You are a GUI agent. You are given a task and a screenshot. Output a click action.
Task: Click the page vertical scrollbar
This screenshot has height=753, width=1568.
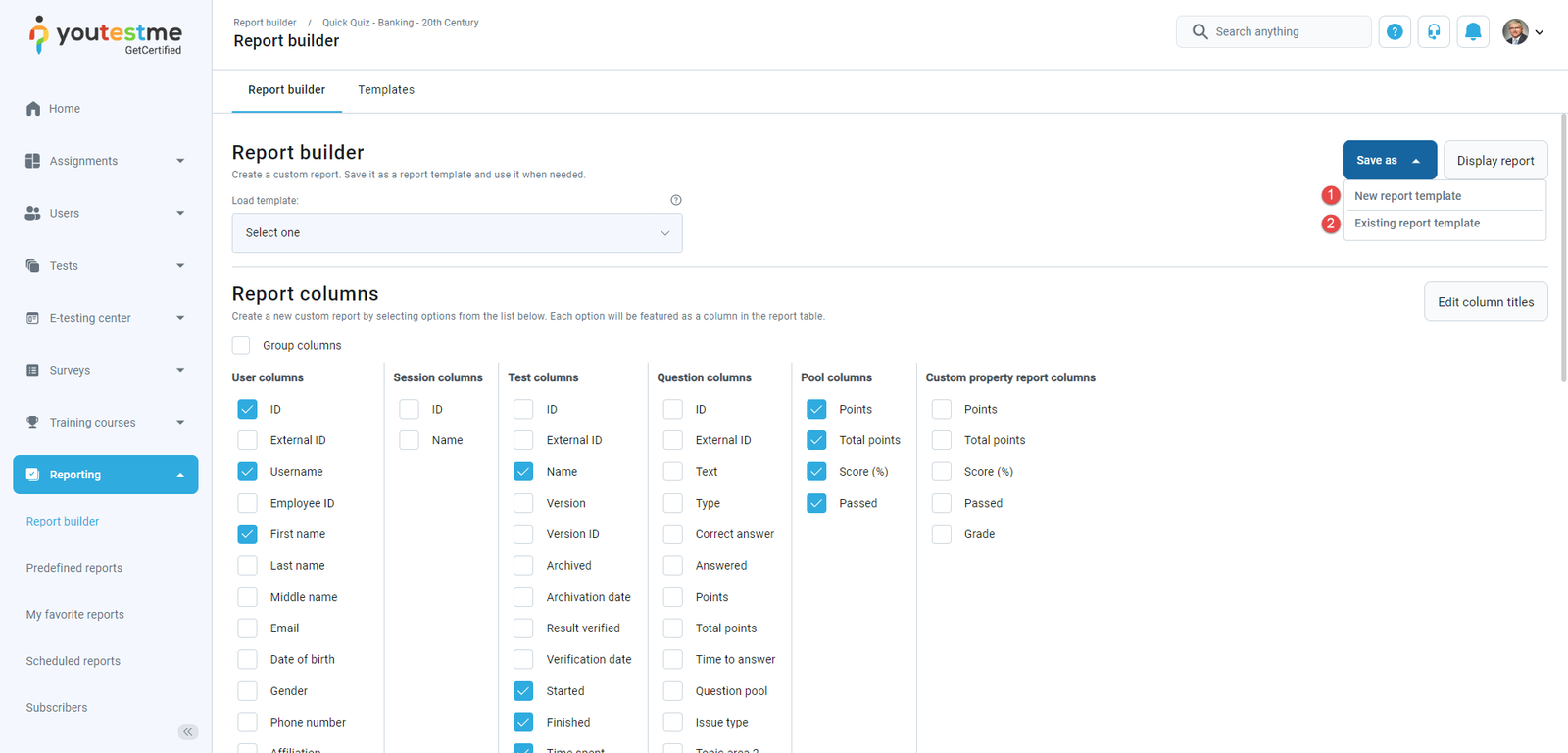pyautogui.click(x=1563, y=245)
